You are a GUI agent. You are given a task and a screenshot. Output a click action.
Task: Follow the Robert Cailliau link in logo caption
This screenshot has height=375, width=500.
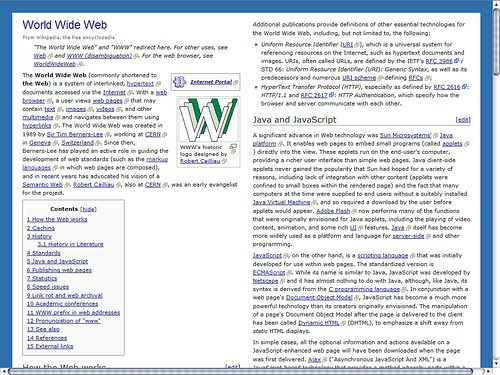point(200,161)
